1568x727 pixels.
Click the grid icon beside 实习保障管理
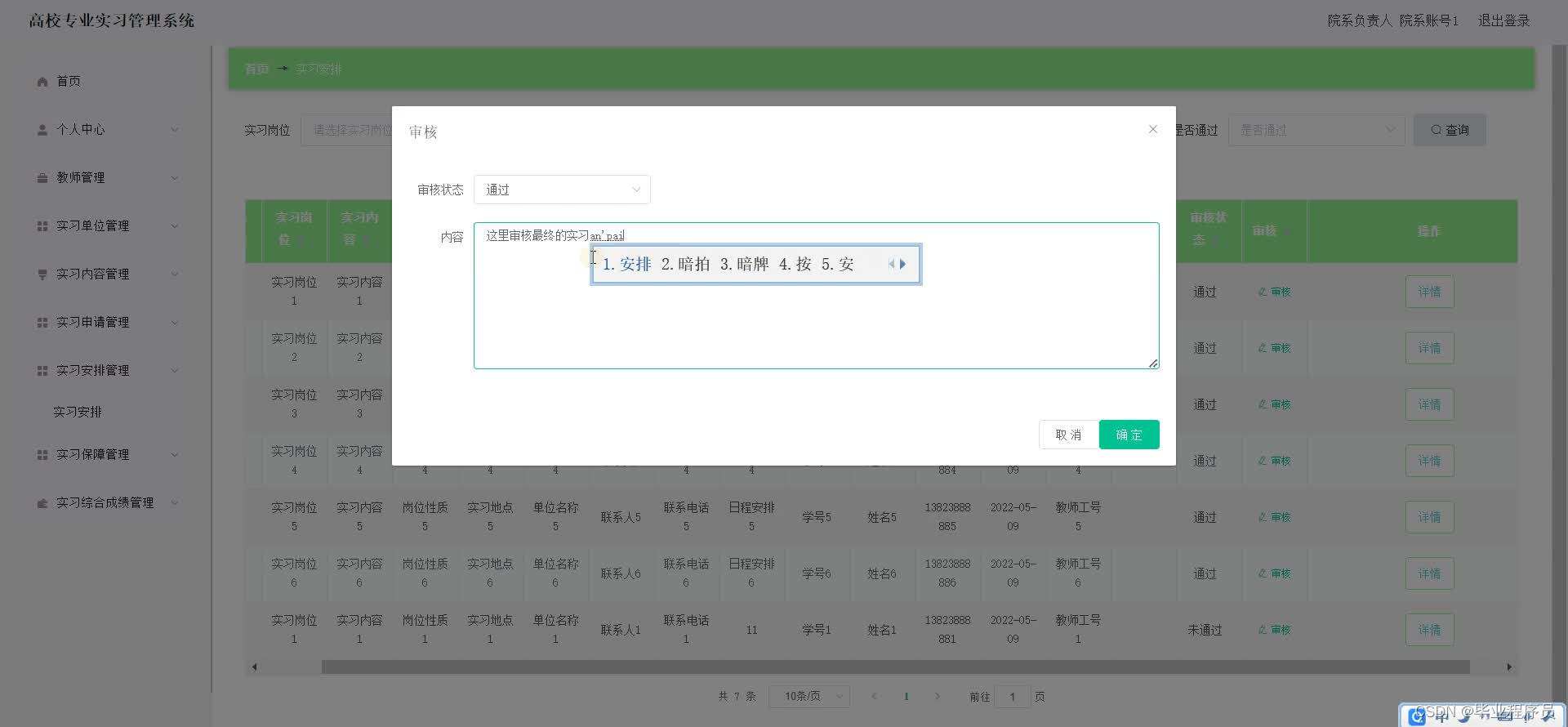[42, 455]
